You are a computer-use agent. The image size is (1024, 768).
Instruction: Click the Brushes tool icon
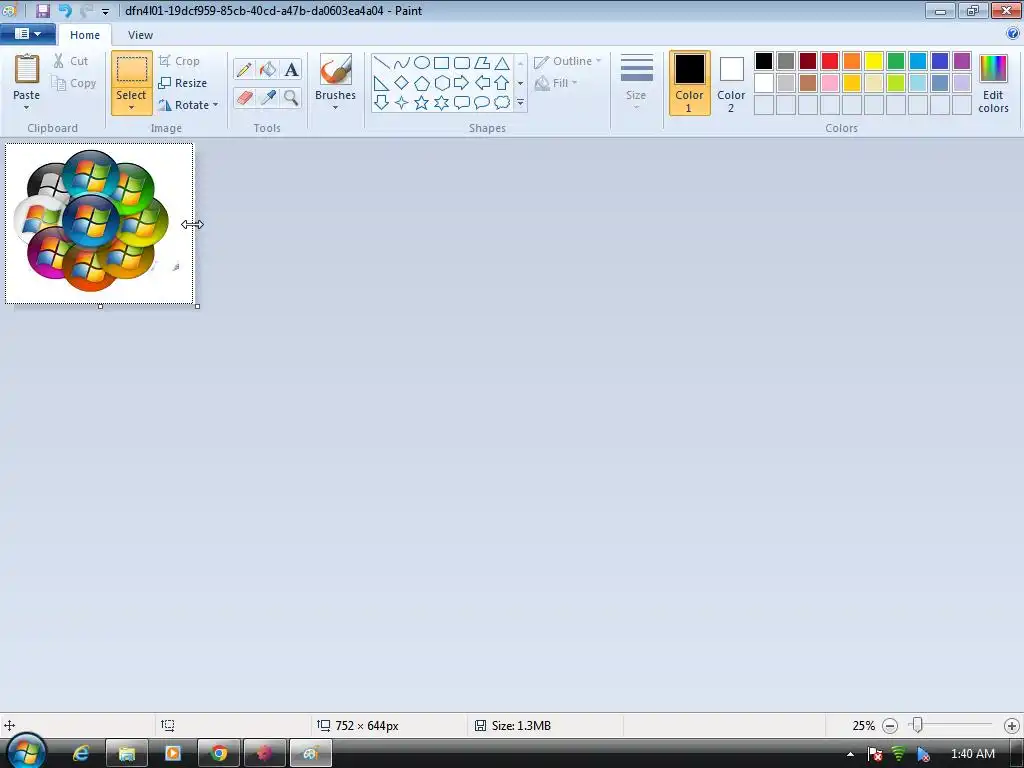[x=336, y=69]
